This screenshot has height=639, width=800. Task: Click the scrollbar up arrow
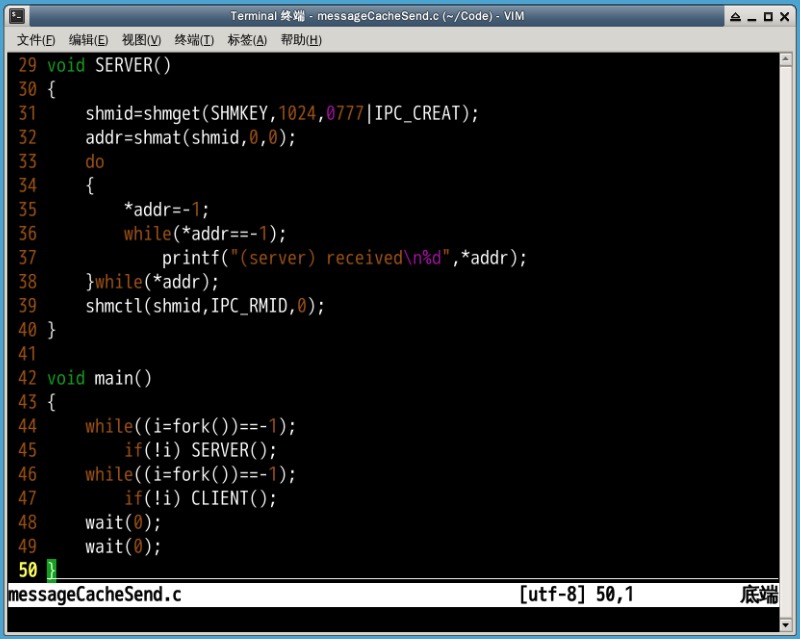(786, 59)
